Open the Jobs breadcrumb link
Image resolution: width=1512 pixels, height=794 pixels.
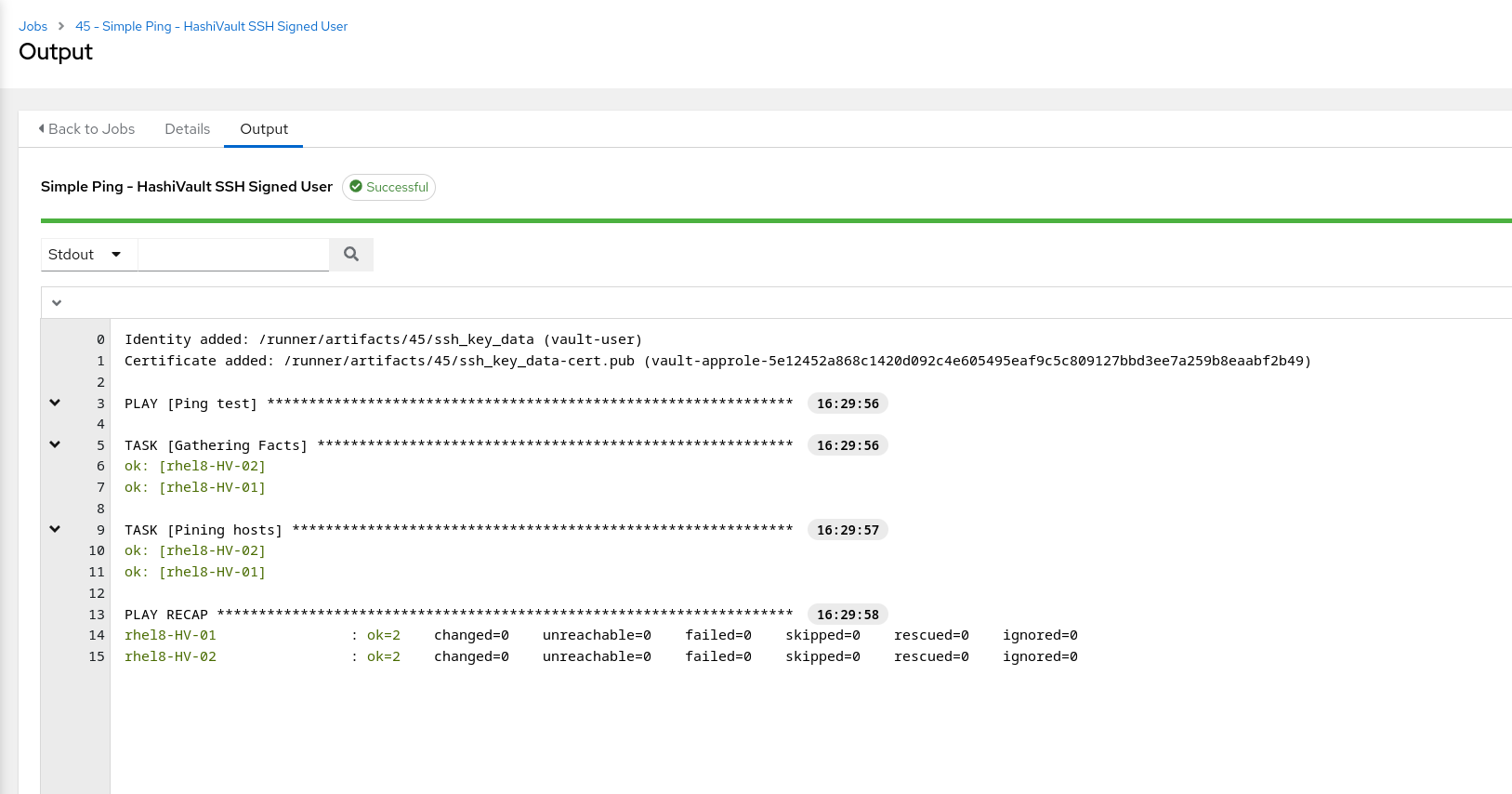pyautogui.click(x=33, y=26)
